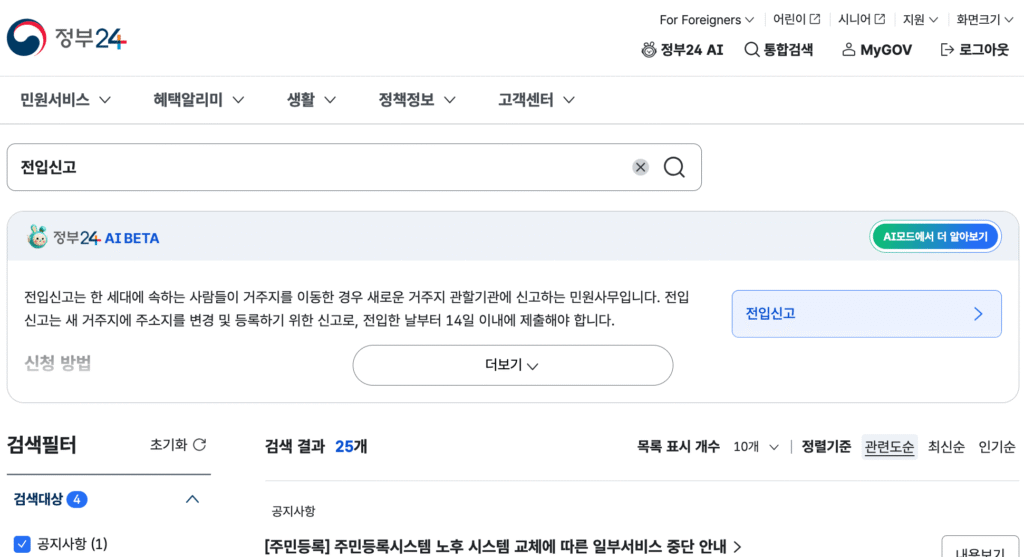Click the 어린이 external-link icon
The width and height of the screenshot is (1024, 557).
[814, 20]
